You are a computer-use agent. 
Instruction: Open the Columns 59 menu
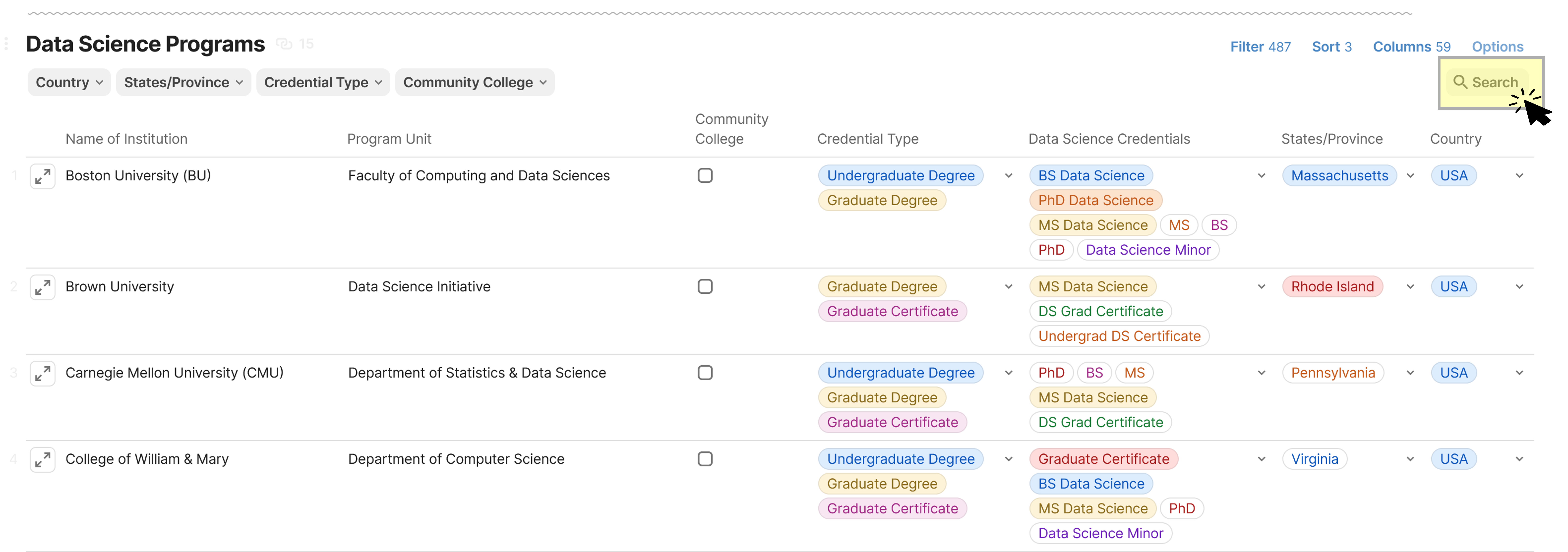coord(1411,46)
